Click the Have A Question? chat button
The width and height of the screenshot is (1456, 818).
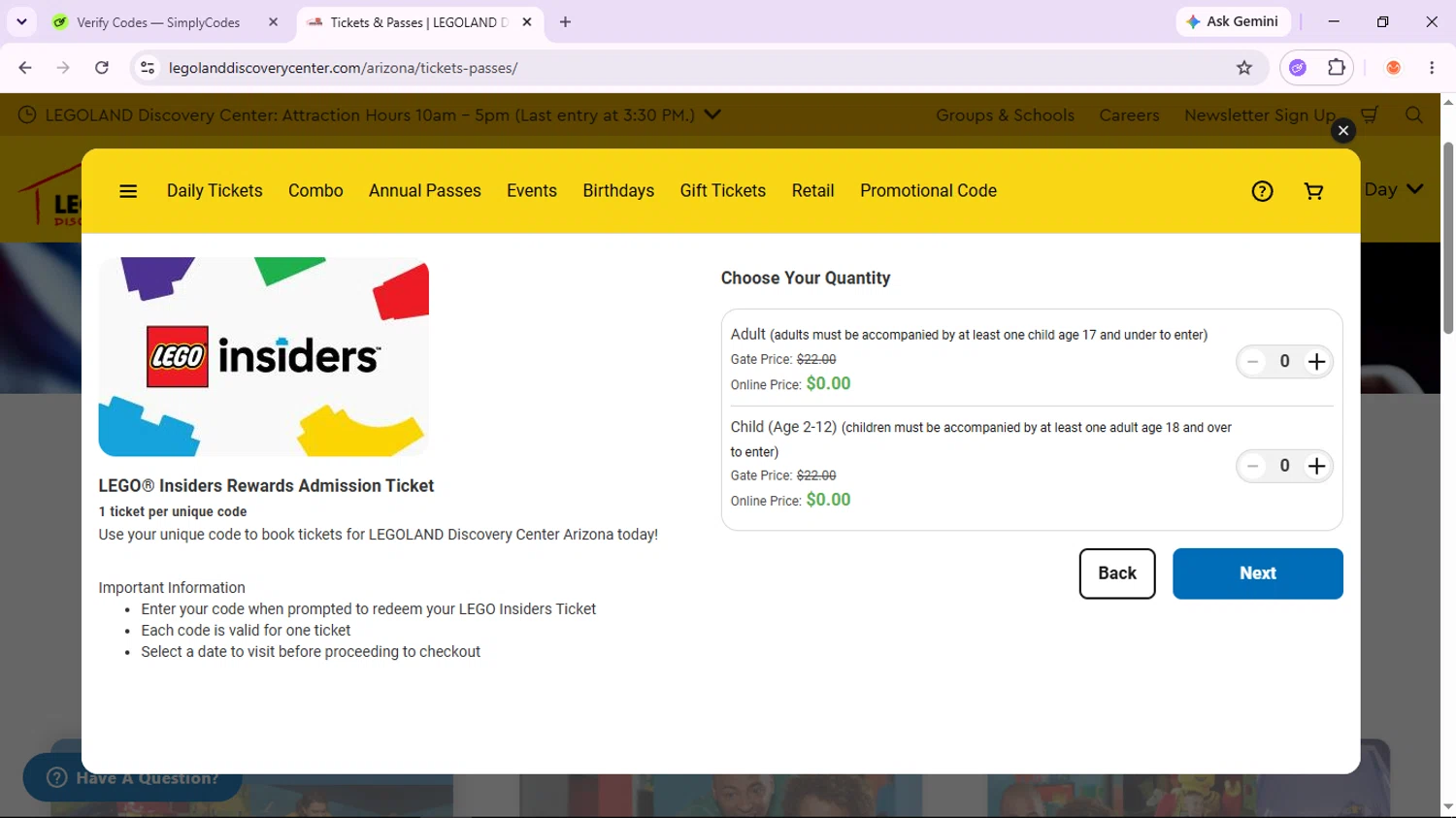[132, 777]
